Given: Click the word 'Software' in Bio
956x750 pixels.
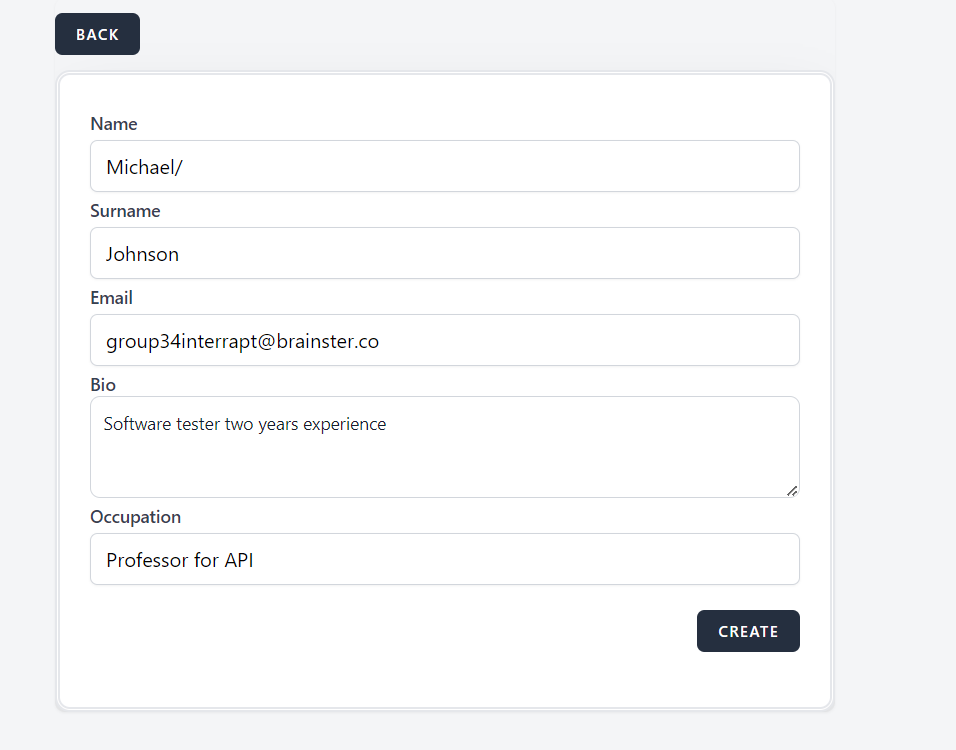Looking at the screenshot, I should click(x=137, y=424).
